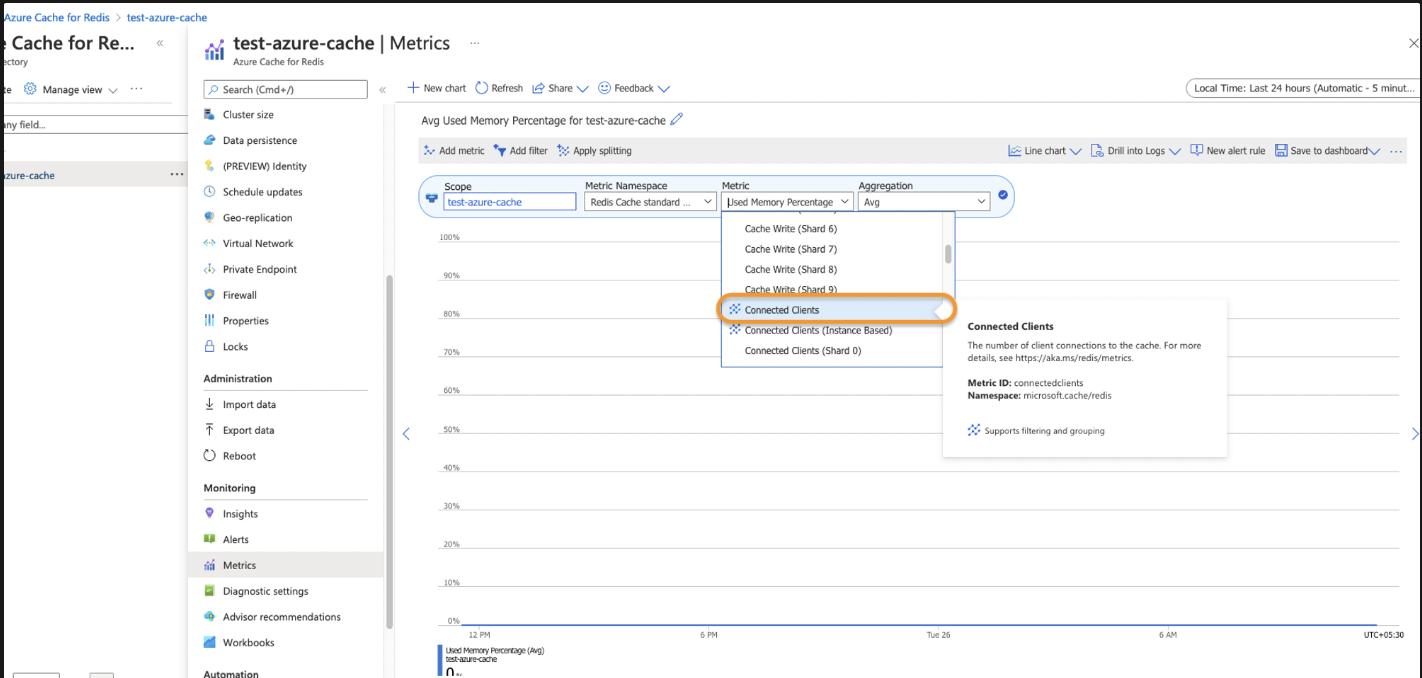This screenshot has width=1422, height=678.
Task: Open Line chart type dropdown
Action: (x=1045, y=151)
